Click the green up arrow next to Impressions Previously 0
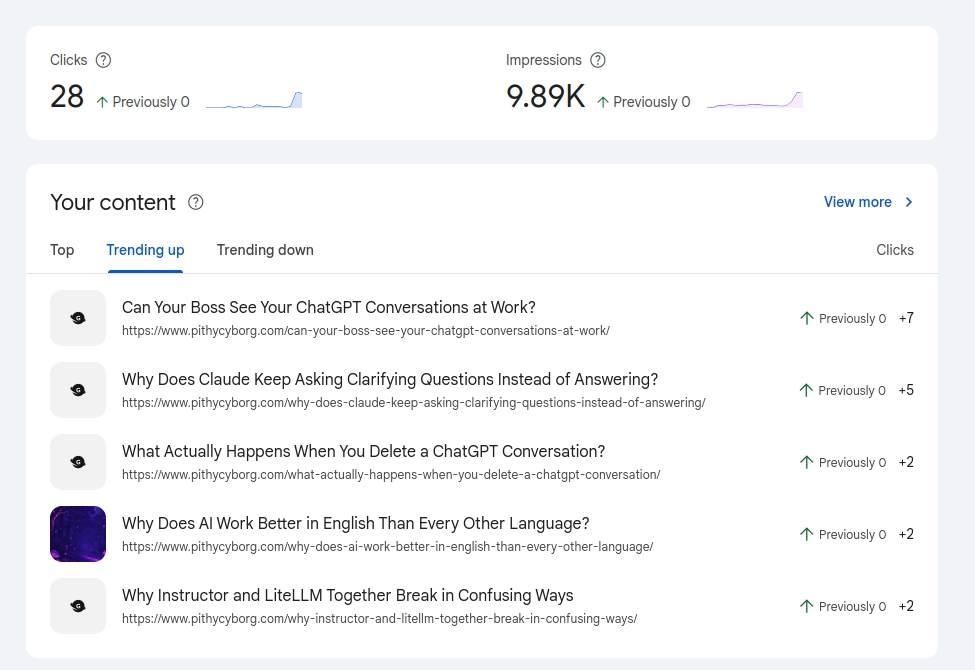This screenshot has height=670, width=975. tap(603, 102)
